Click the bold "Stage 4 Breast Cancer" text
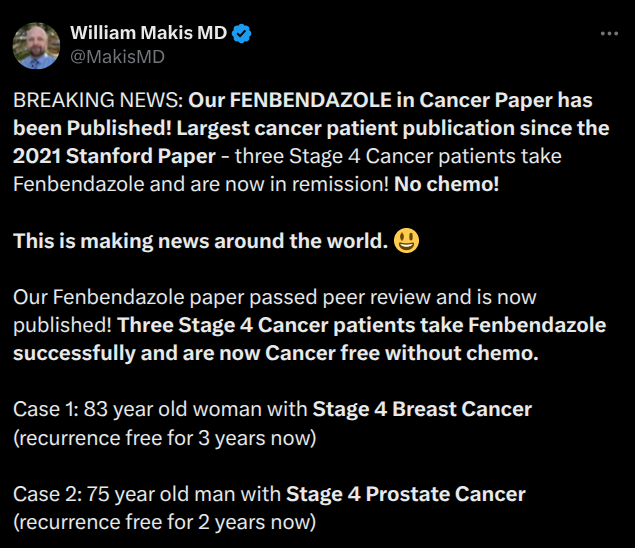This screenshot has height=548, width=635. point(422,409)
